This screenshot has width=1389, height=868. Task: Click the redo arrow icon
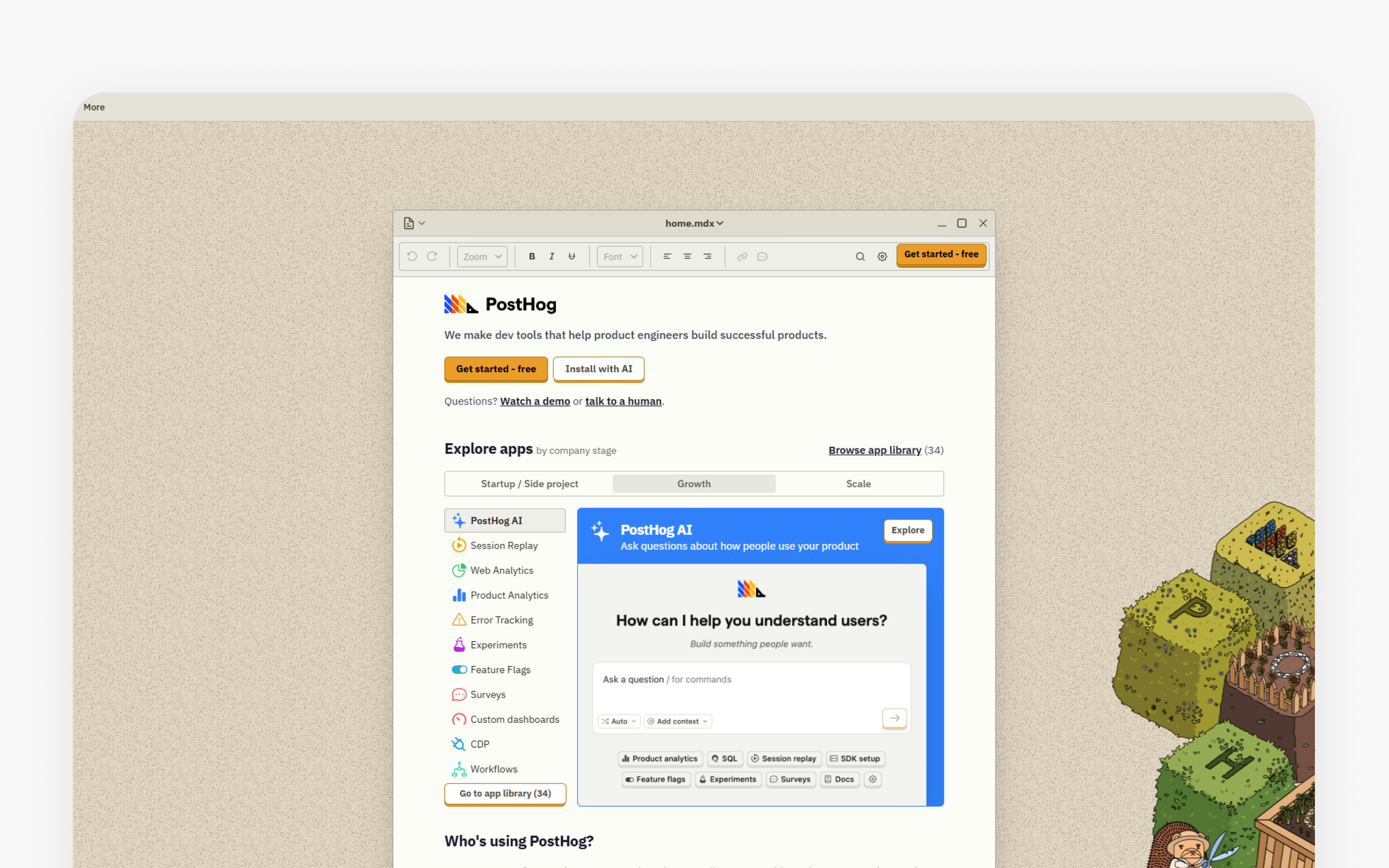(x=432, y=256)
